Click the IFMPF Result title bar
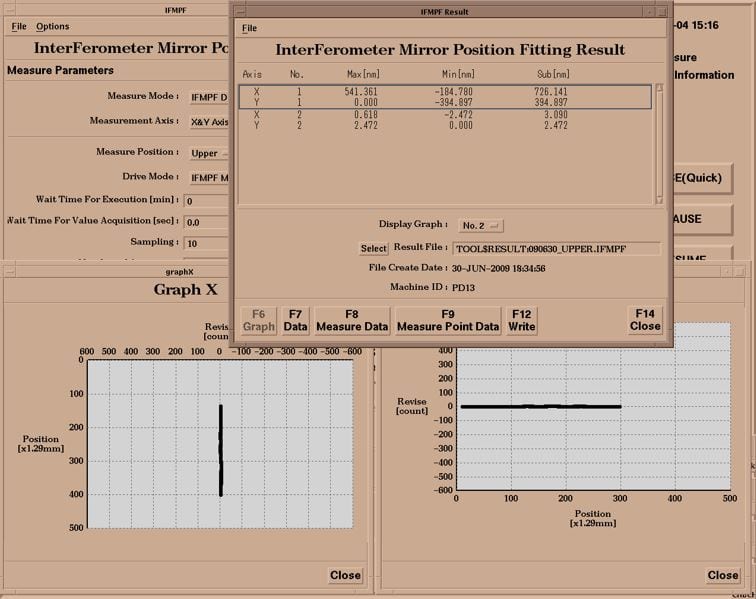This screenshot has height=599, width=756. tap(444, 12)
